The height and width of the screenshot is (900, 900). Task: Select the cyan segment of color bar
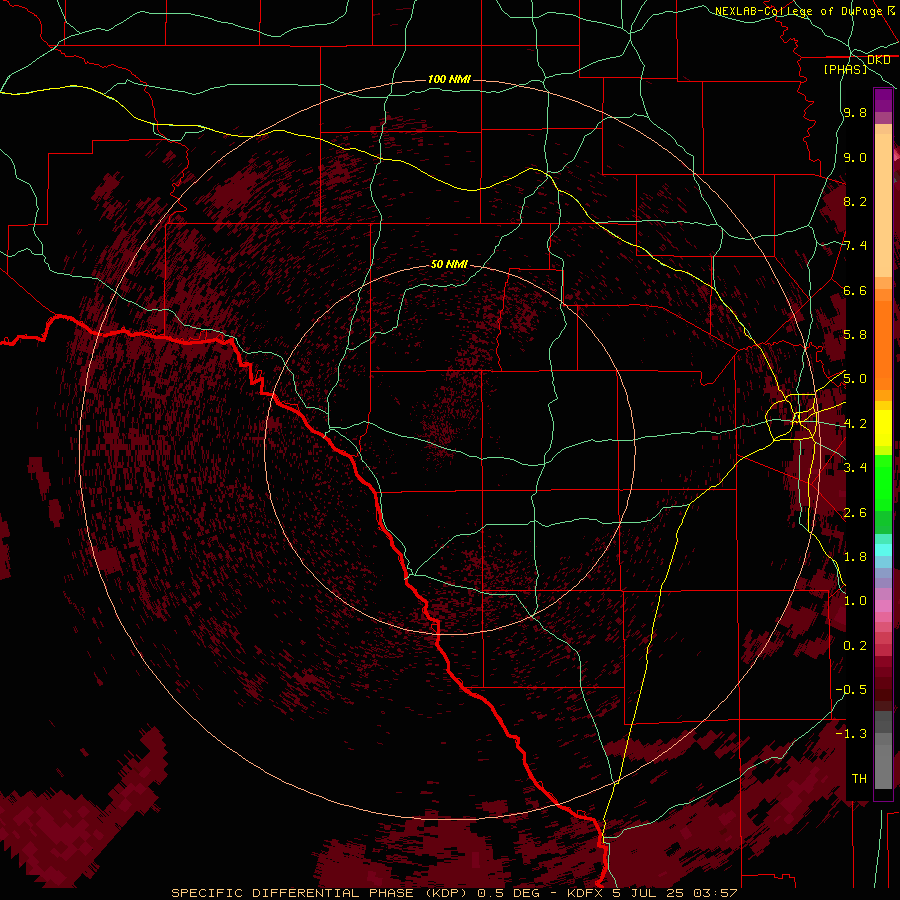tap(883, 550)
